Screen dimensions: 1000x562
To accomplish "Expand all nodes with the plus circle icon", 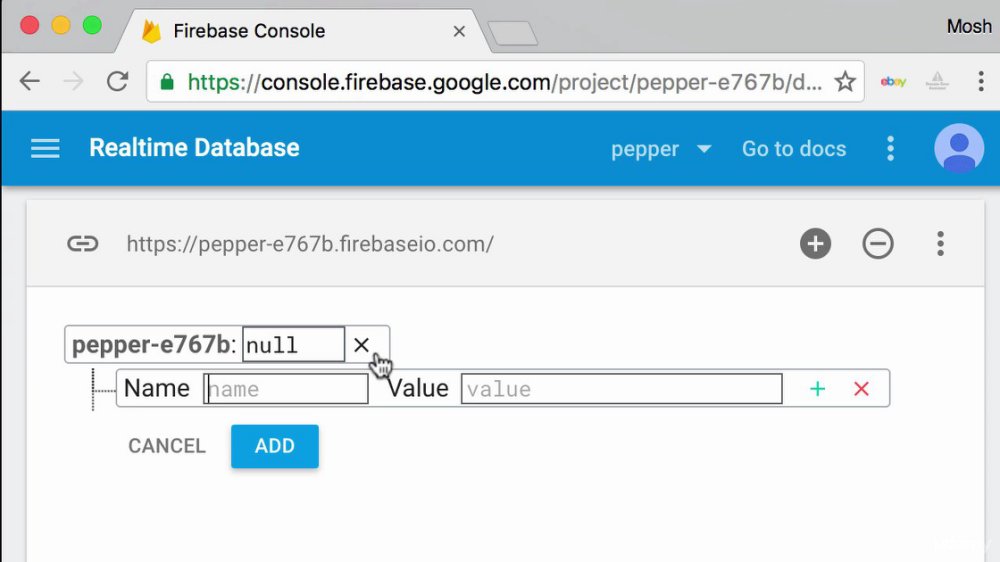I will pos(815,244).
